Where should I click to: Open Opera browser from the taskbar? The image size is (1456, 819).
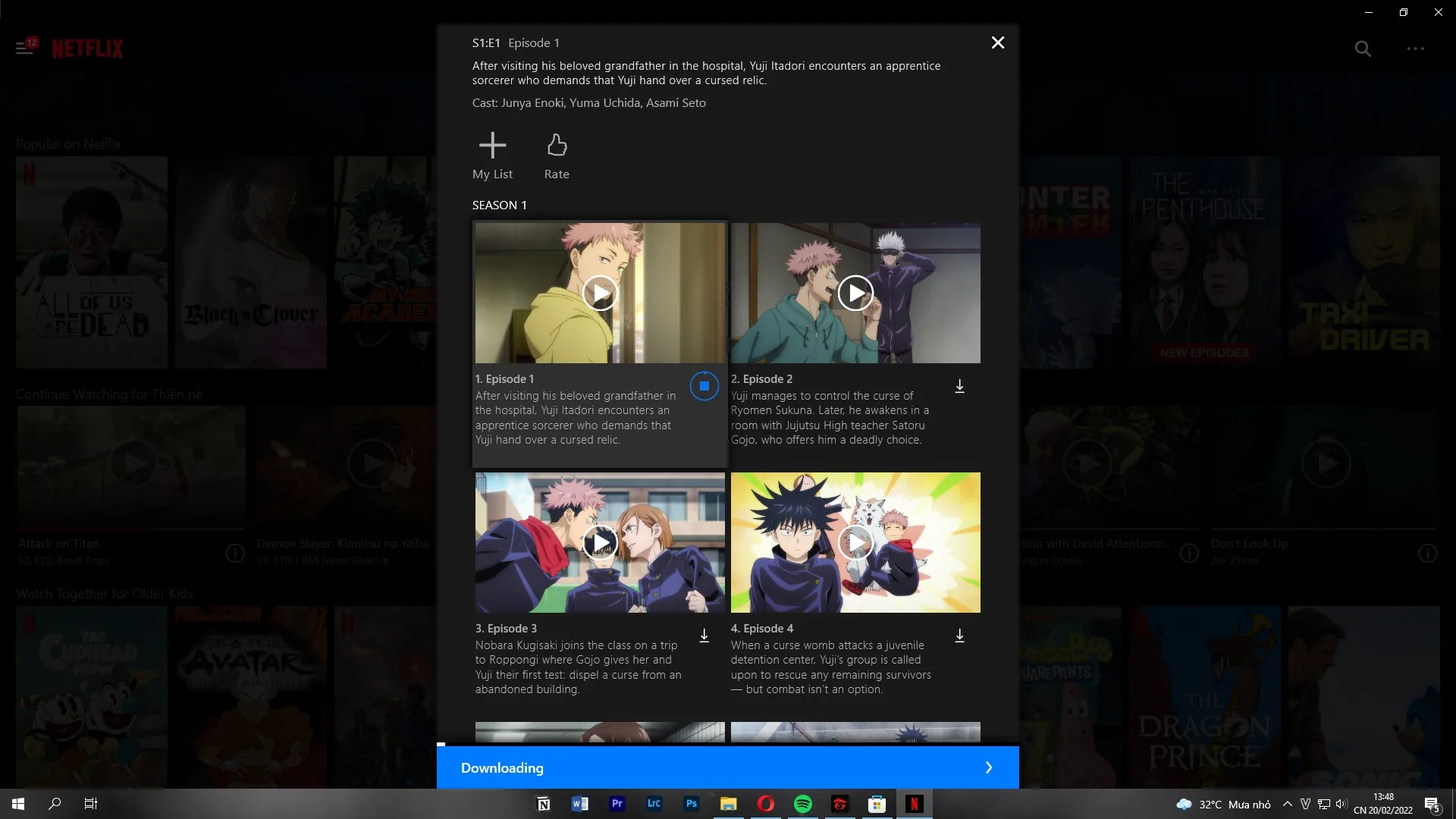766,804
